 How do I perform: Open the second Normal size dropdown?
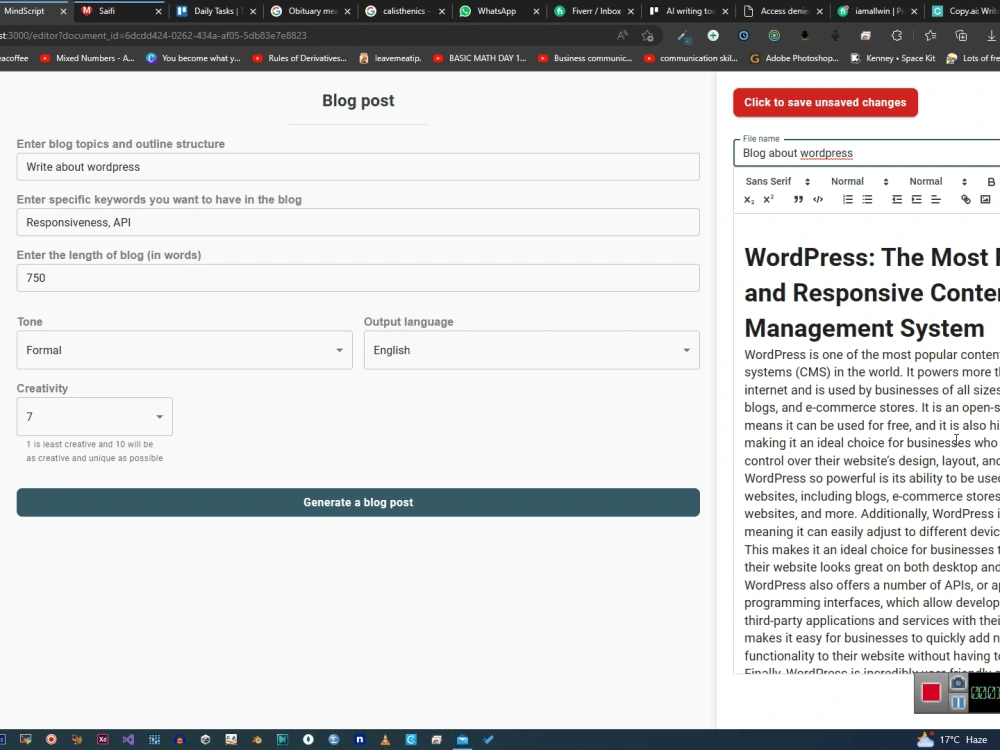(x=938, y=182)
